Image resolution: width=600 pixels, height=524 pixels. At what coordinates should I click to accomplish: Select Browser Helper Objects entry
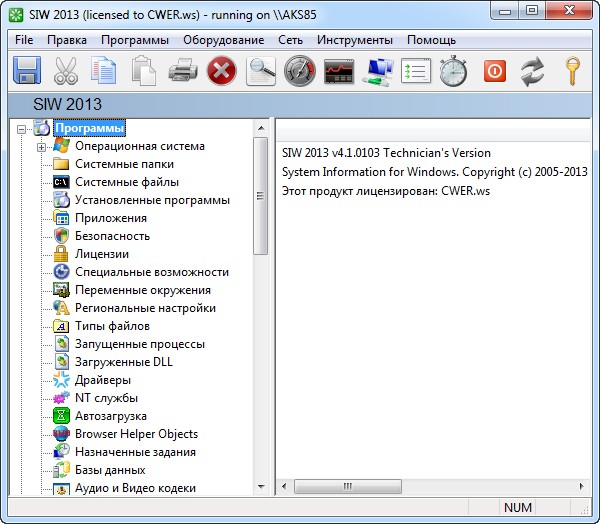point(136,434)
